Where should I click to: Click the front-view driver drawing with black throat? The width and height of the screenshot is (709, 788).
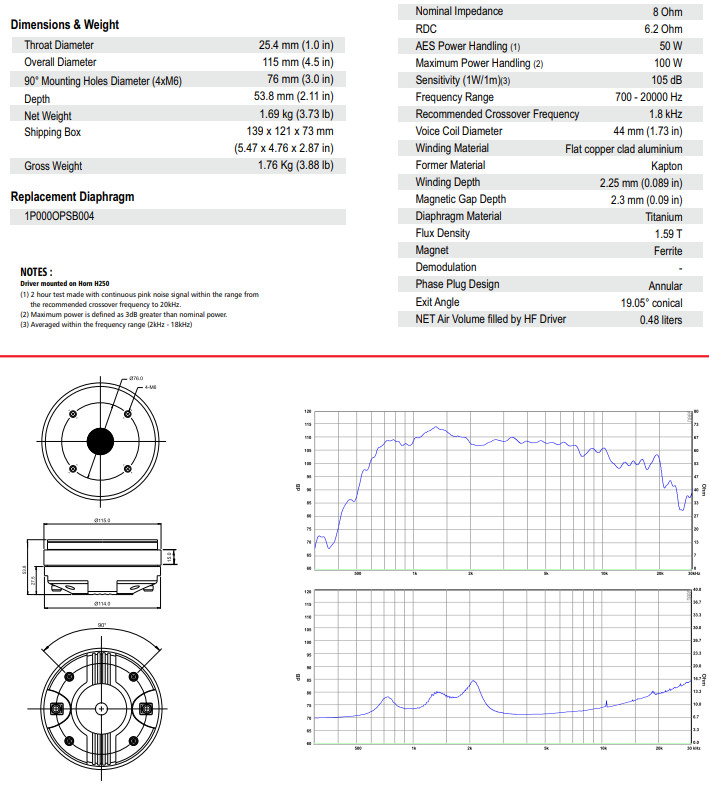[100, 442]
